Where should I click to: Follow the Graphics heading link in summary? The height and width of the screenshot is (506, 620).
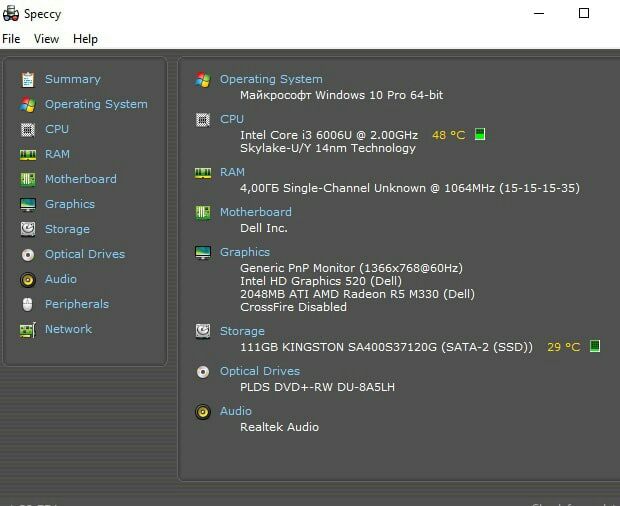point(245,252)
